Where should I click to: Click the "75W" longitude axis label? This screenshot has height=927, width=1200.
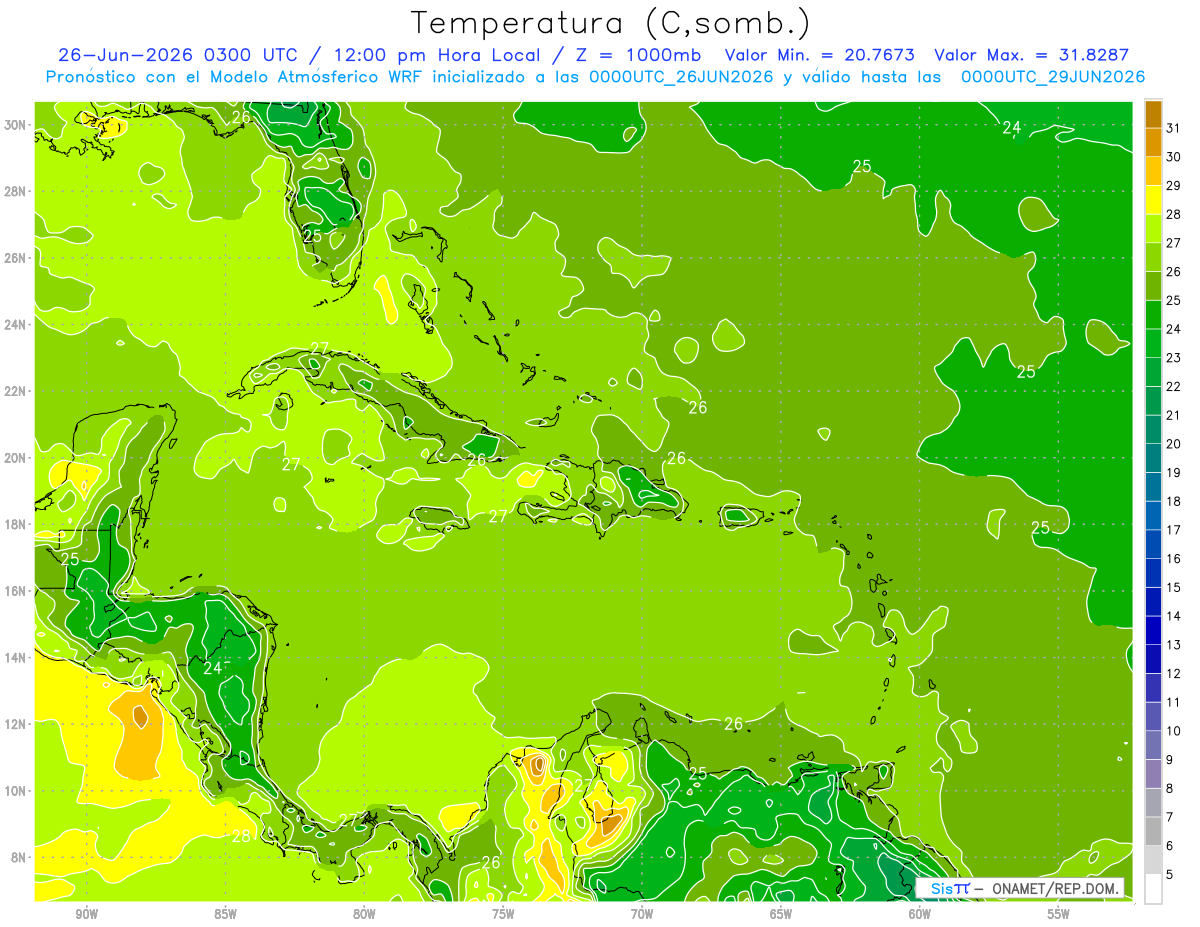(503, 913)
